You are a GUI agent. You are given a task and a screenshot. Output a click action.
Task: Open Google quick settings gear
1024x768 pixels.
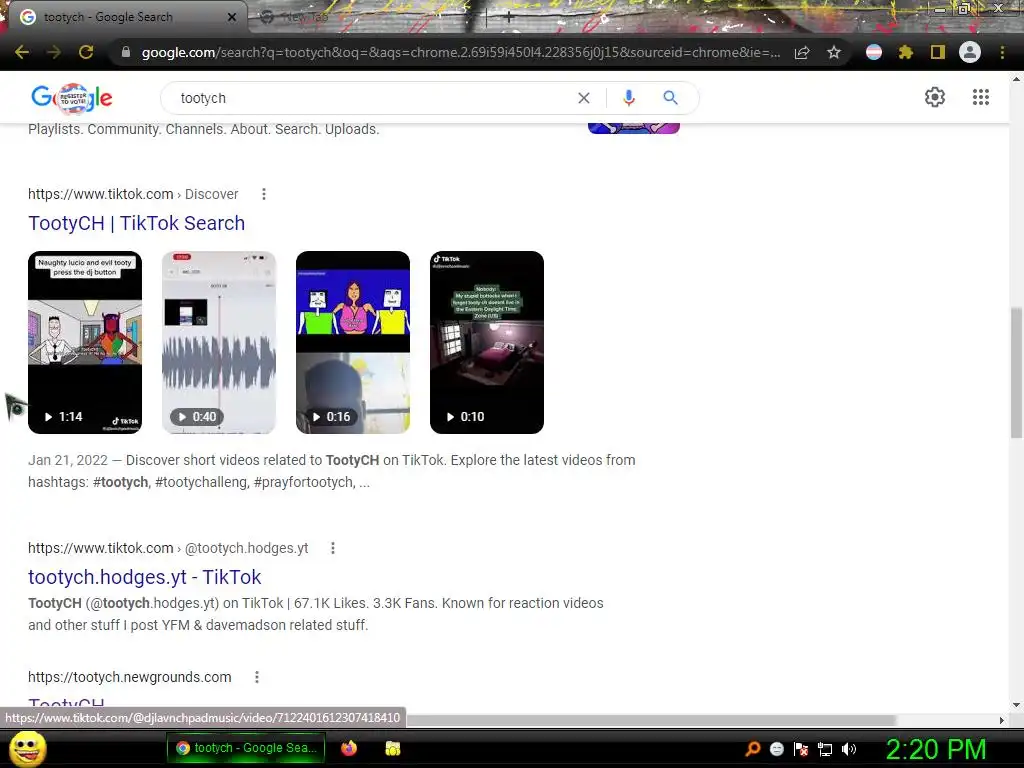pos(935,97)
